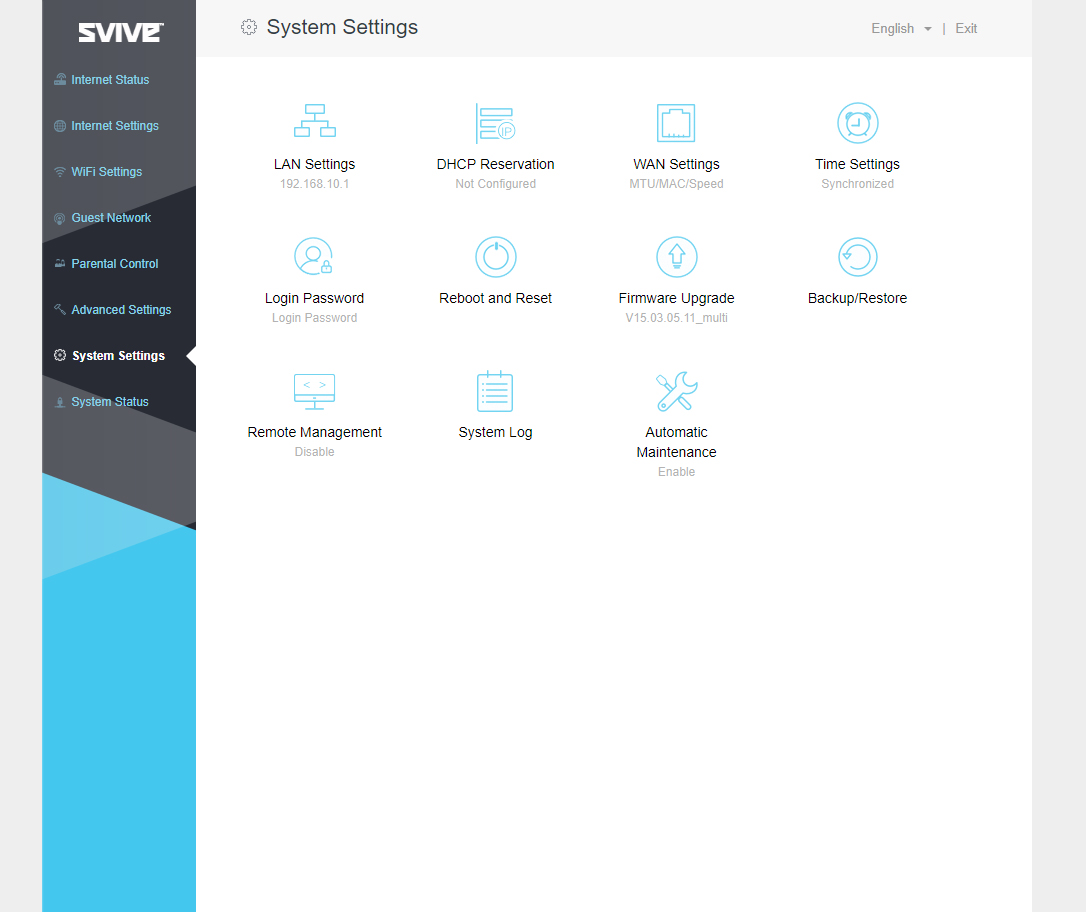Click the Synchronized status text

click(x=857, y=184)
